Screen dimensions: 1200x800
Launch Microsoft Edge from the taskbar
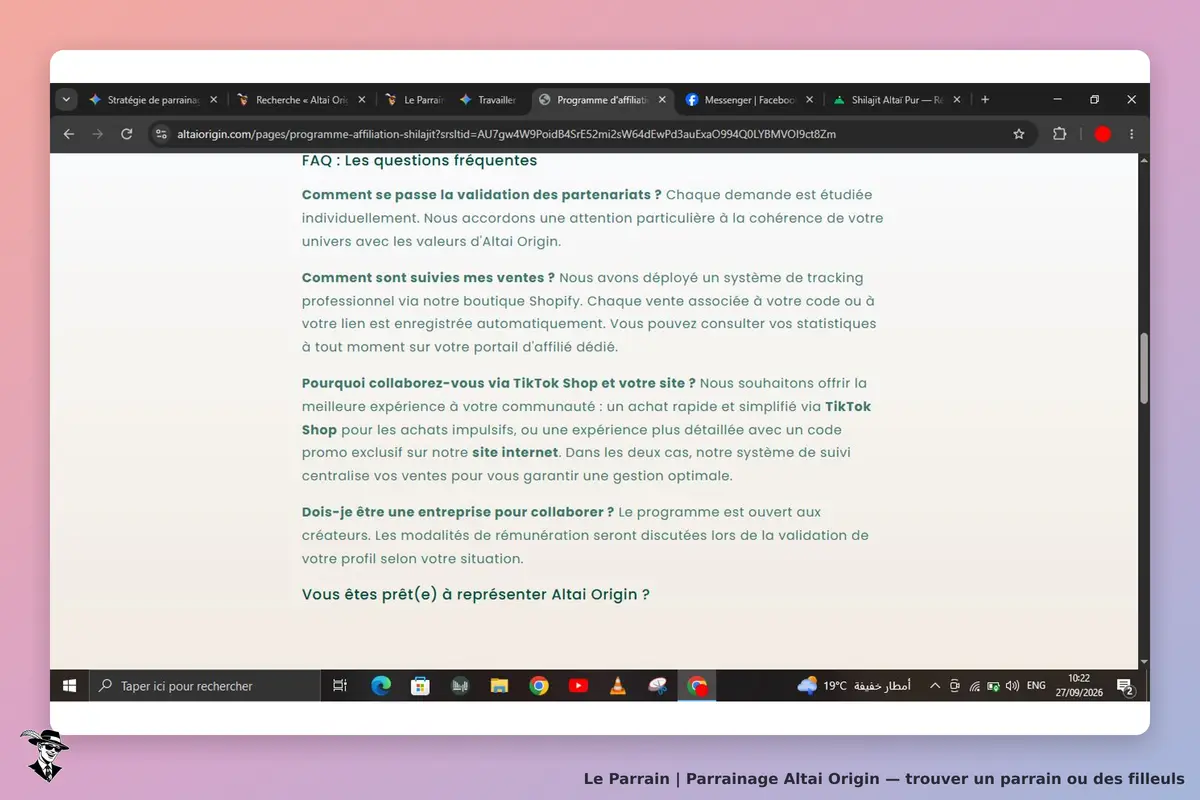(381, 686)
